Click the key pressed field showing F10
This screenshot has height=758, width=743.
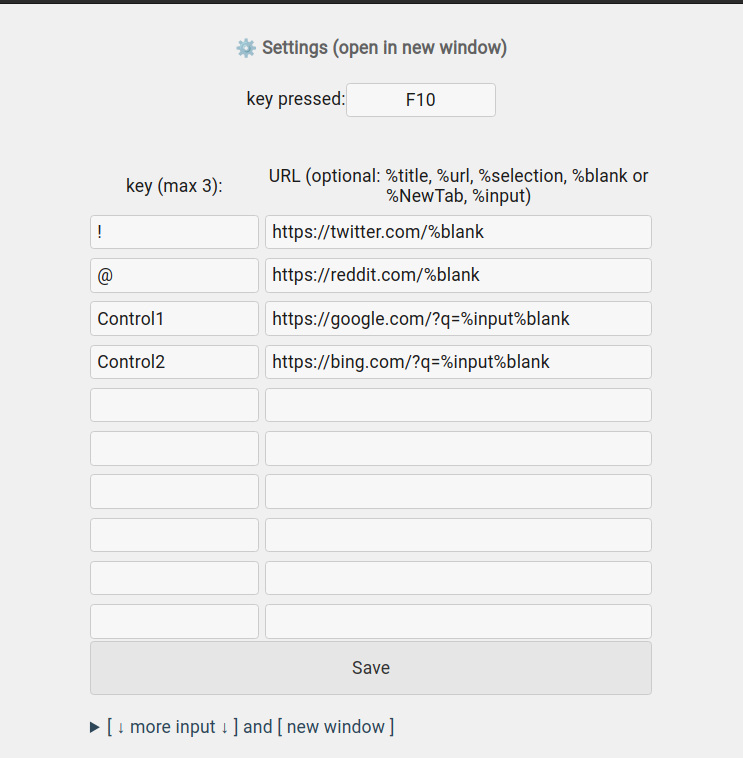[420, 100]
